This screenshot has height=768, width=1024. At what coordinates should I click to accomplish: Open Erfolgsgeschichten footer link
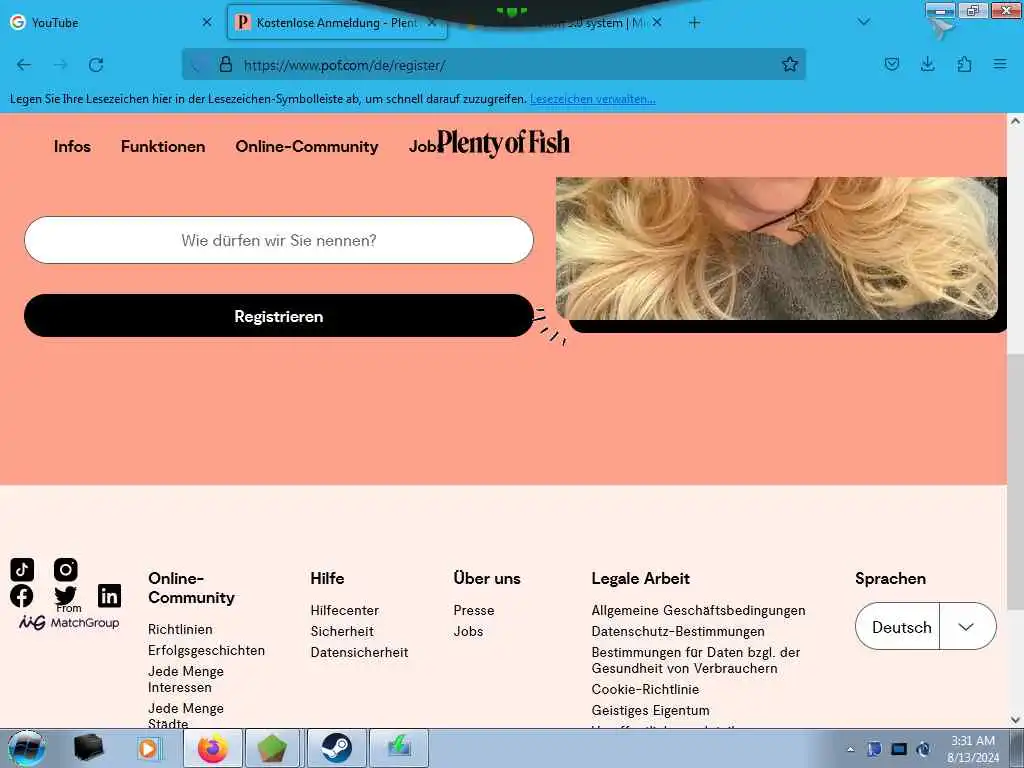[206, 650]
